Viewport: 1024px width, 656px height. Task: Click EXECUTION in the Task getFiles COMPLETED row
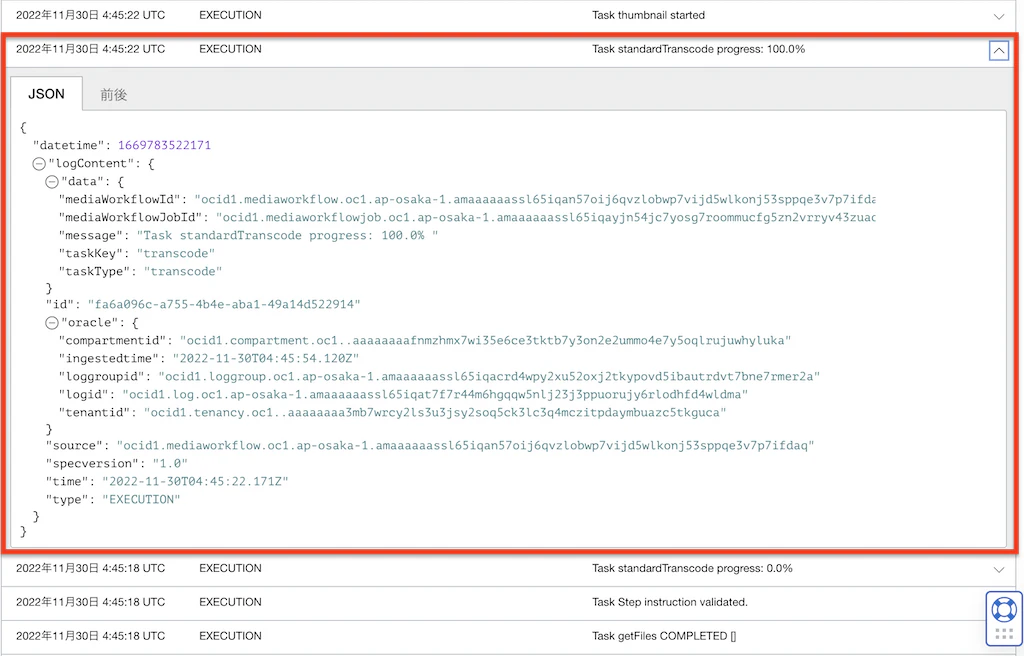pos(231,636)
